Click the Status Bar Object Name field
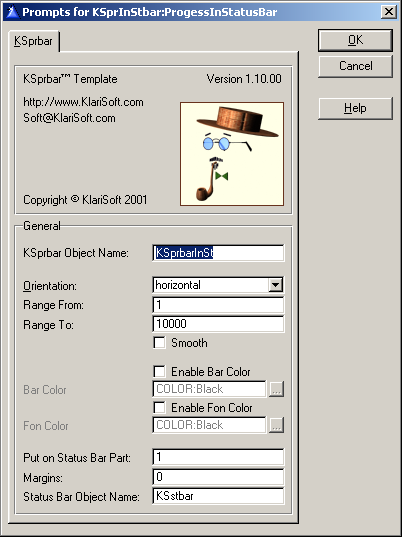 coord(218,496)
